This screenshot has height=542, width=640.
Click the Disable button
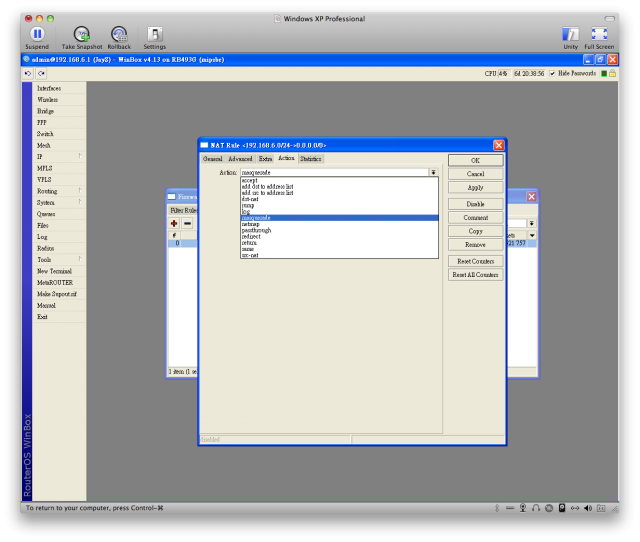[x=476, y=204]
